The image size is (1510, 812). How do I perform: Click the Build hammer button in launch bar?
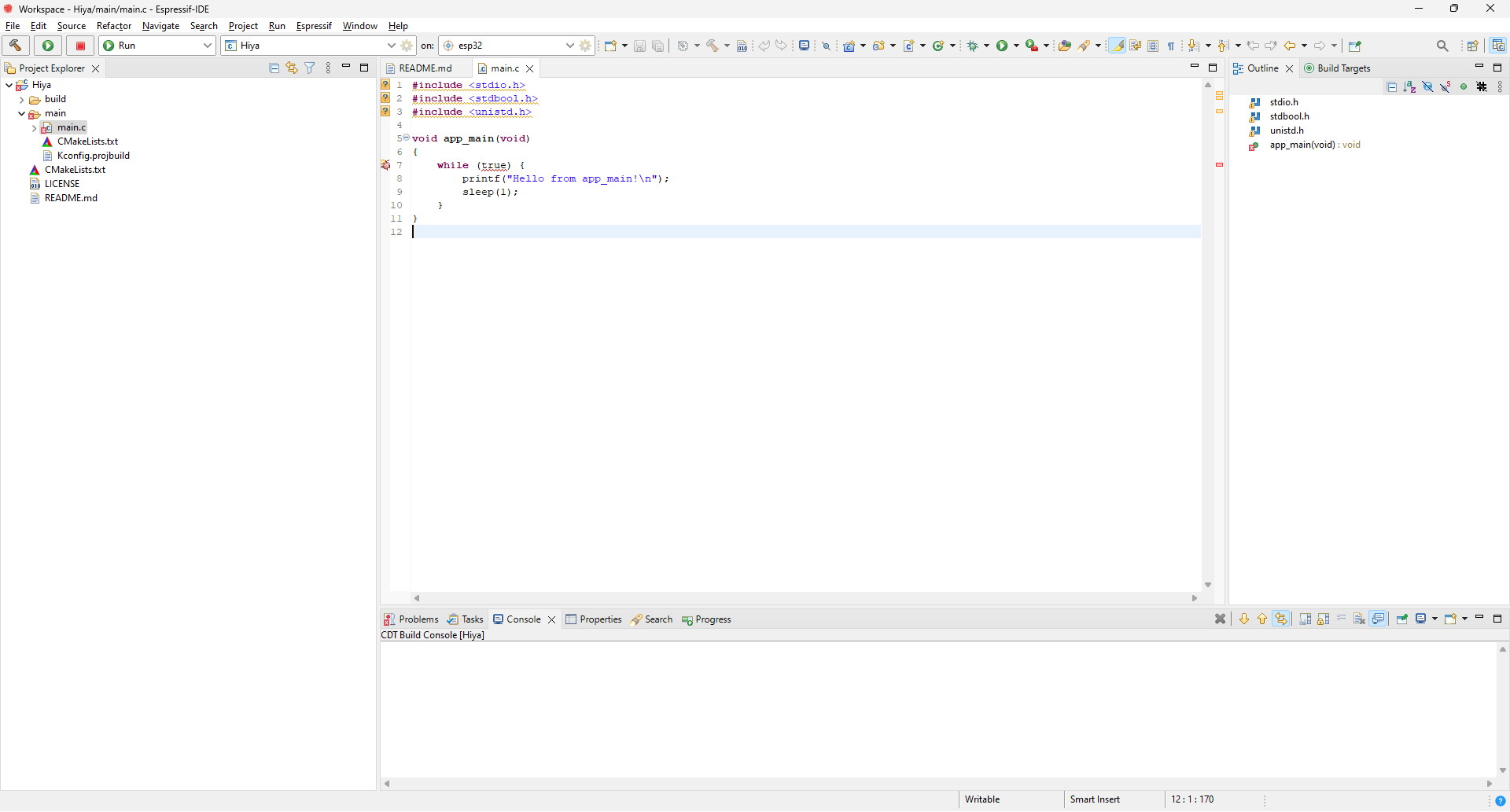tap(16, 46)
